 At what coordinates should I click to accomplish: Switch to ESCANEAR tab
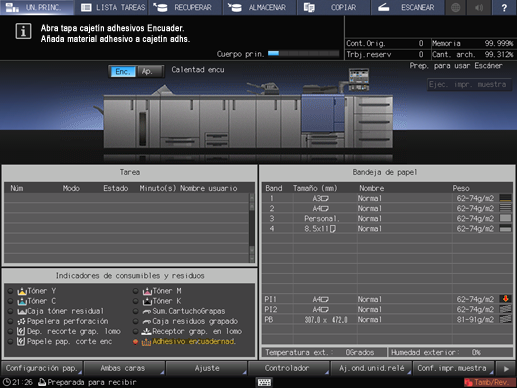coord(407,7)
